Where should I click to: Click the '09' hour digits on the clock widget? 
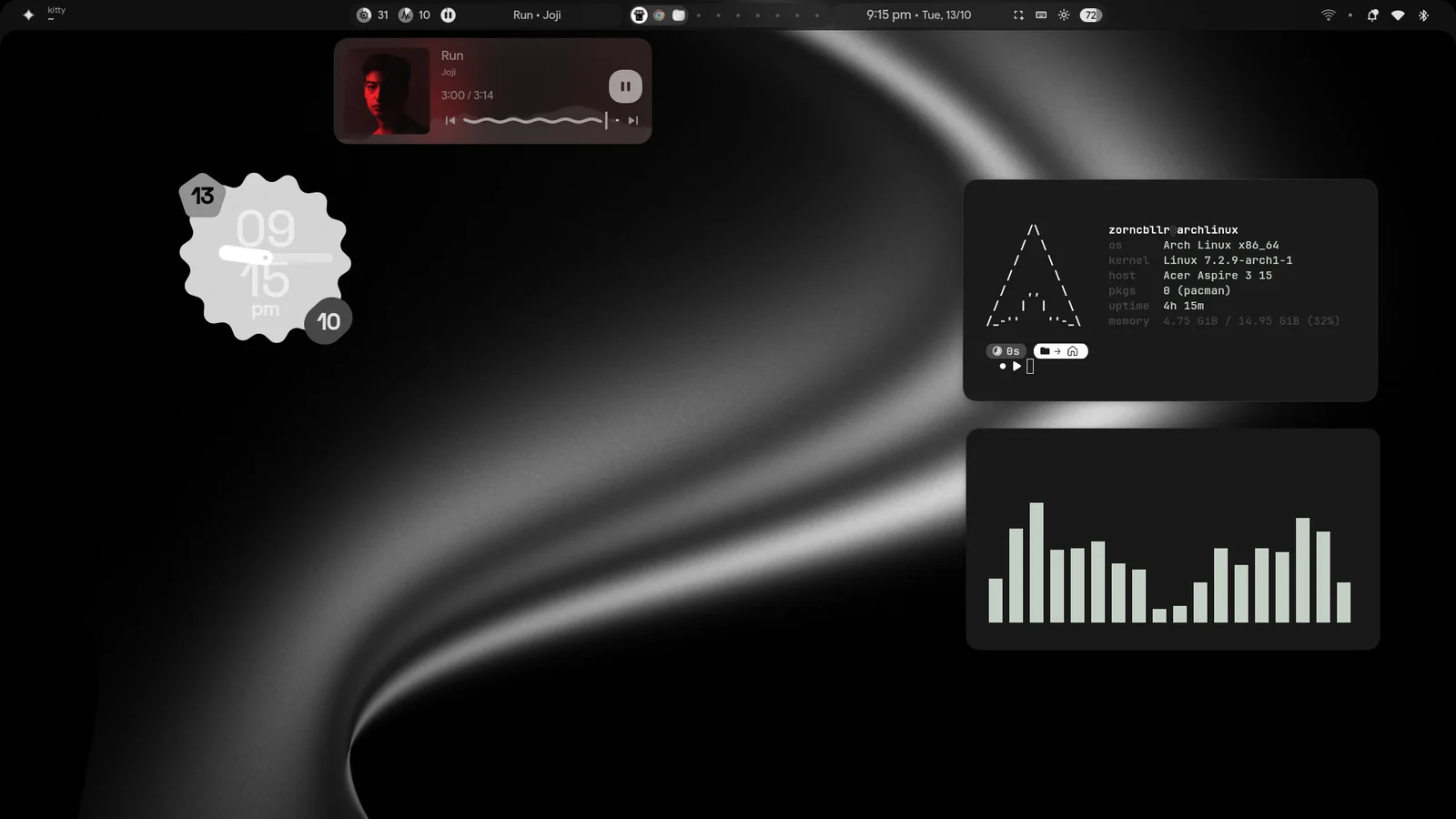click(x=266, y=227)
